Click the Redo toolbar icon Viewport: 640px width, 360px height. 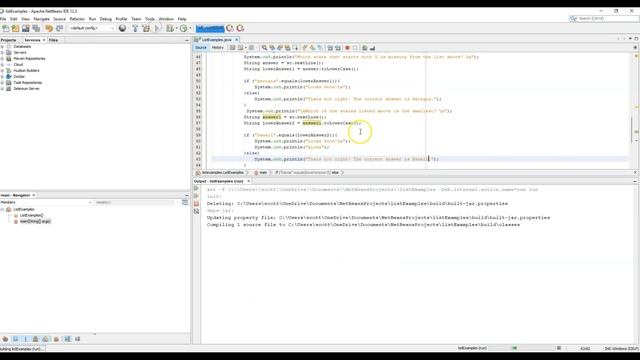click(x=60, y=28)
